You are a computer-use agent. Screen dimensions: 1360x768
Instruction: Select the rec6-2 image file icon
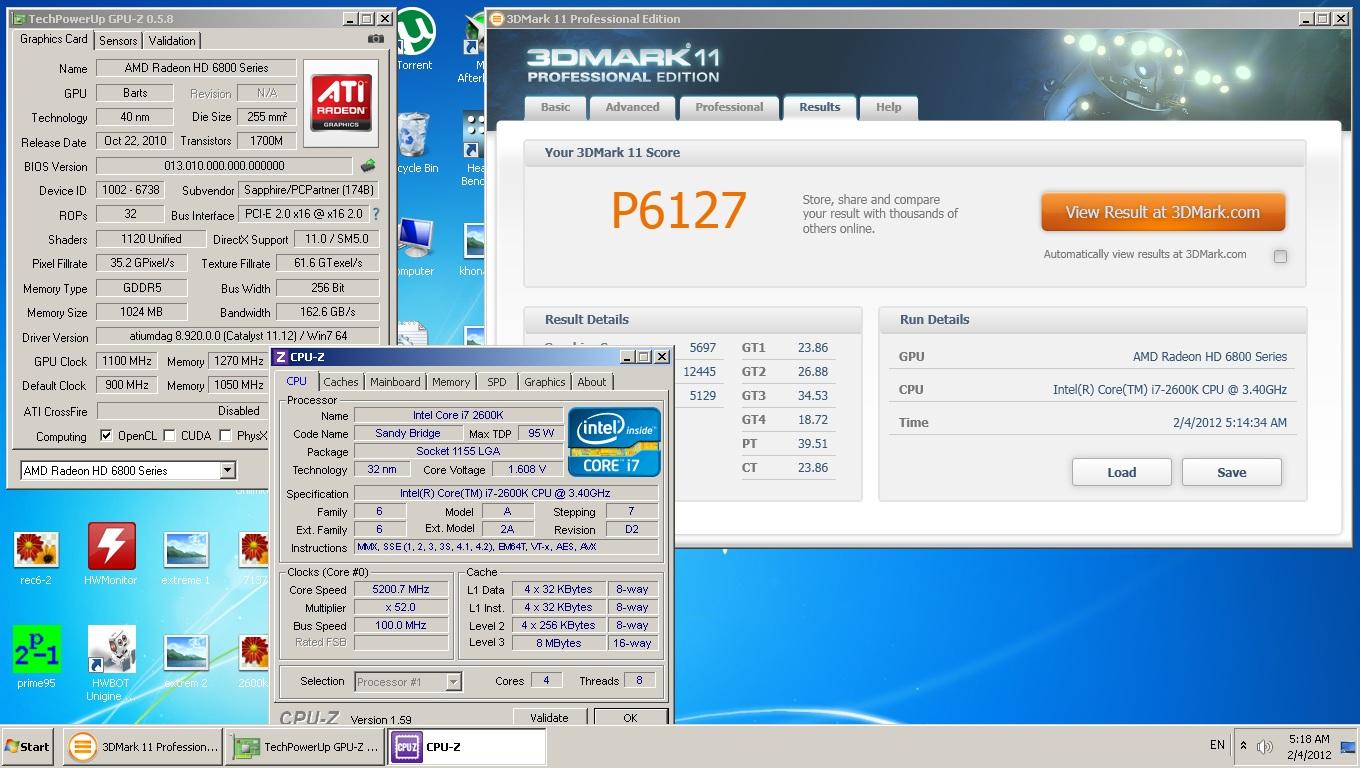pos(36,558)
